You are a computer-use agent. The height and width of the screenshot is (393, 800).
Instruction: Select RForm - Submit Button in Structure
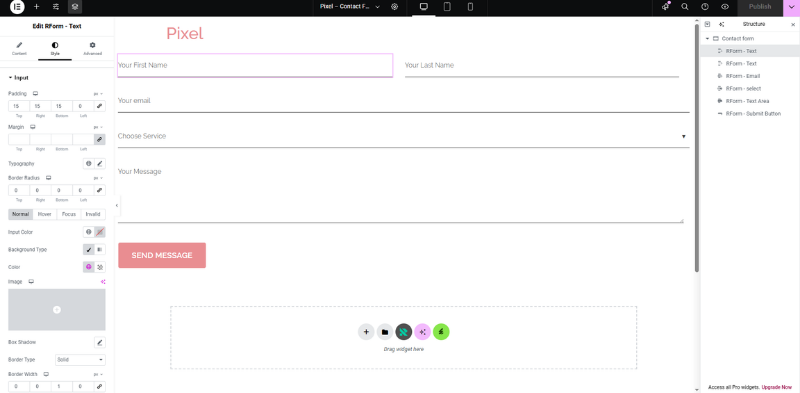click(750, 114)
